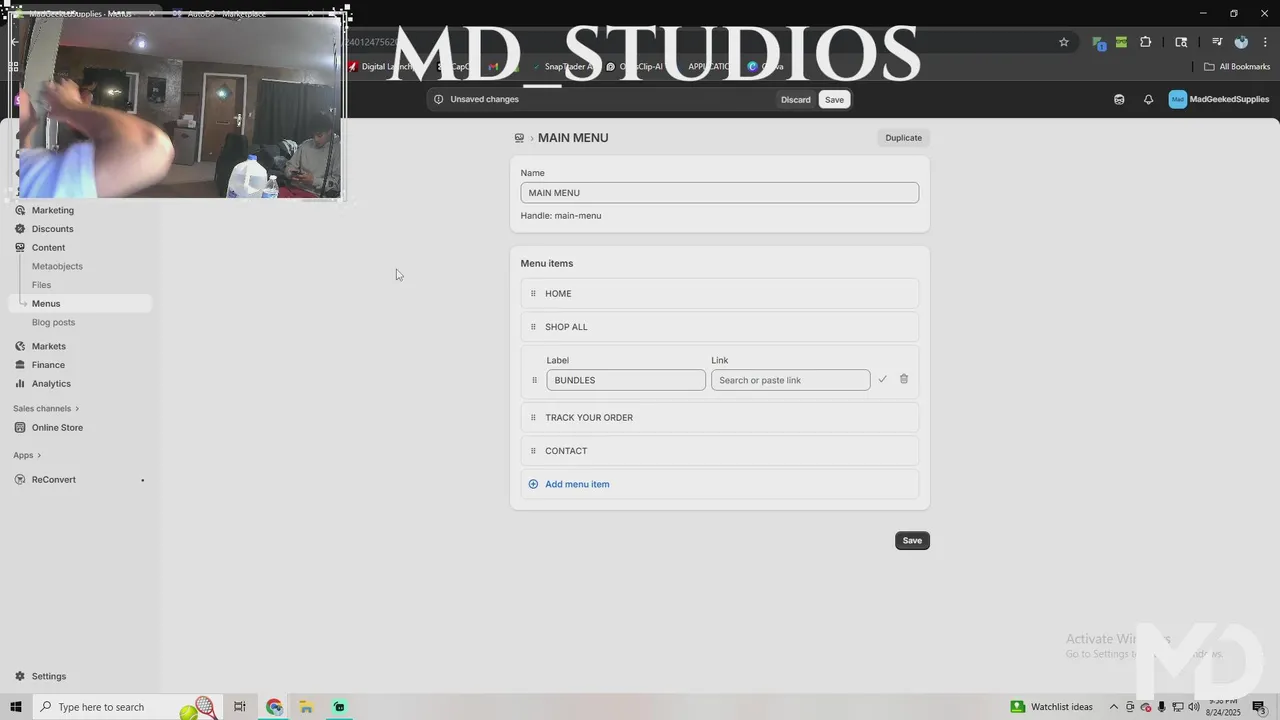The height and width of the screenshot is (720, 1280).
Task: Open Metaobjects under Content
Action: 57,267
